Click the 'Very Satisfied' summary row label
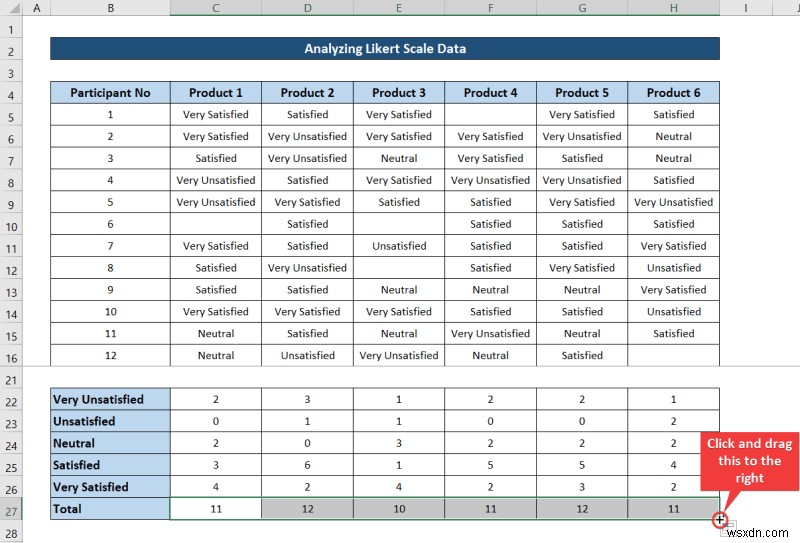The height and width of the screenshot is (543, 800). click(x=110, y=487)
